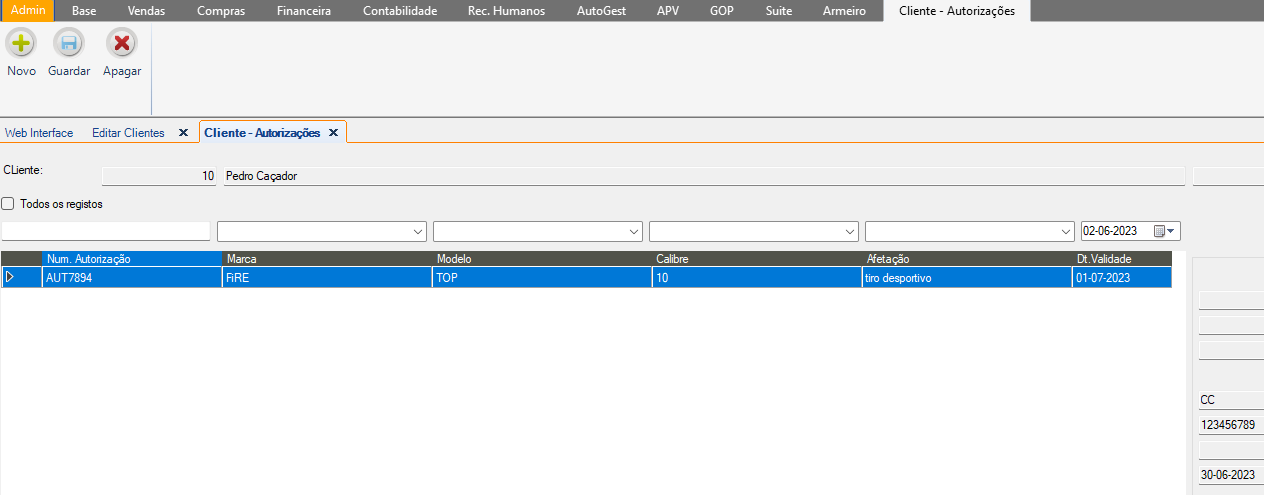The width and height of the screenshot is (1264, 495).
Task: Click the red Apagar delete icon
Action: coord(122,44)
